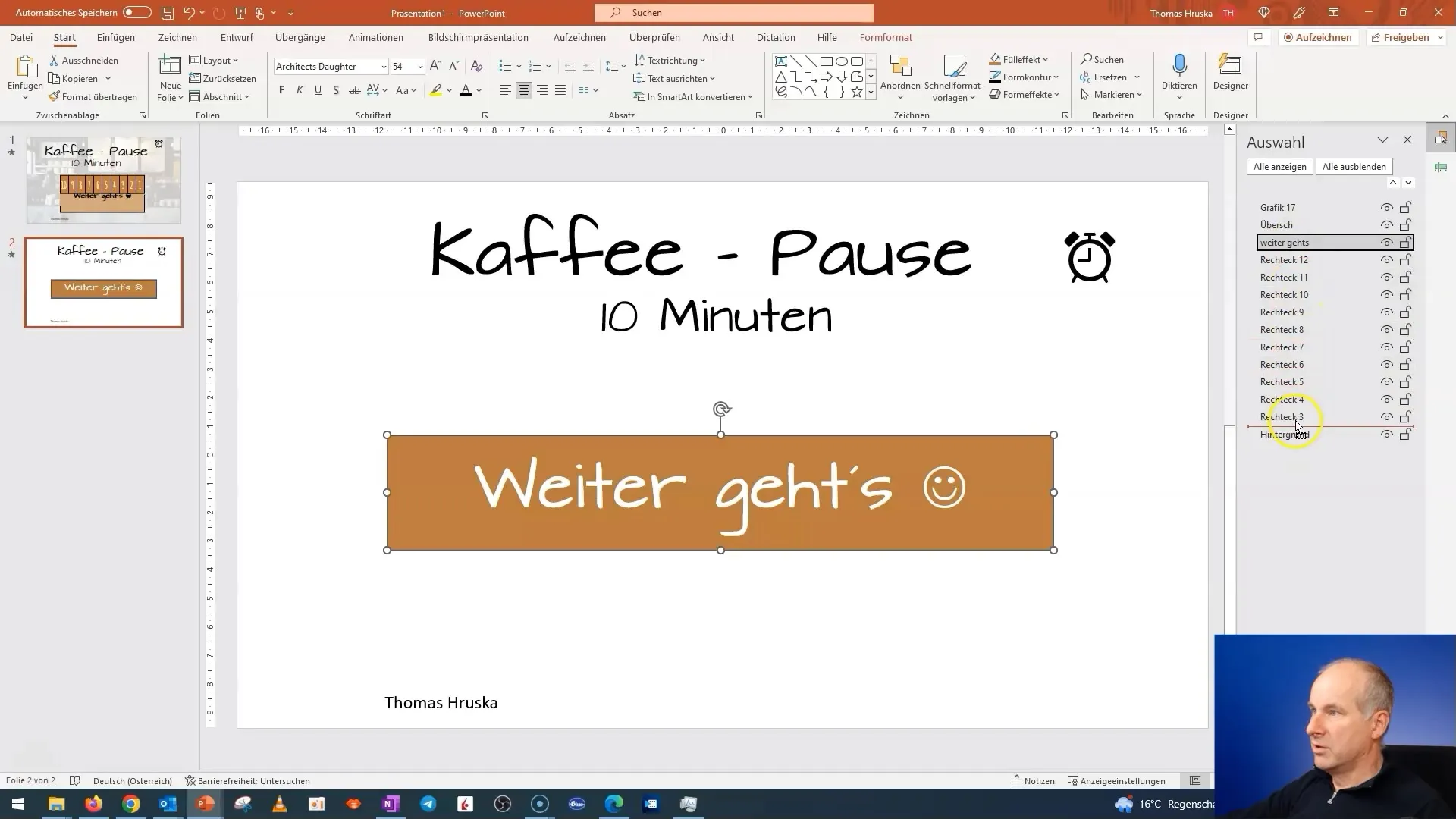The height and width of the screenshot is (819, 1456).
Task: Open the Übergänge transitions tab
Action: pyautogui.click(x=299, y=37)
